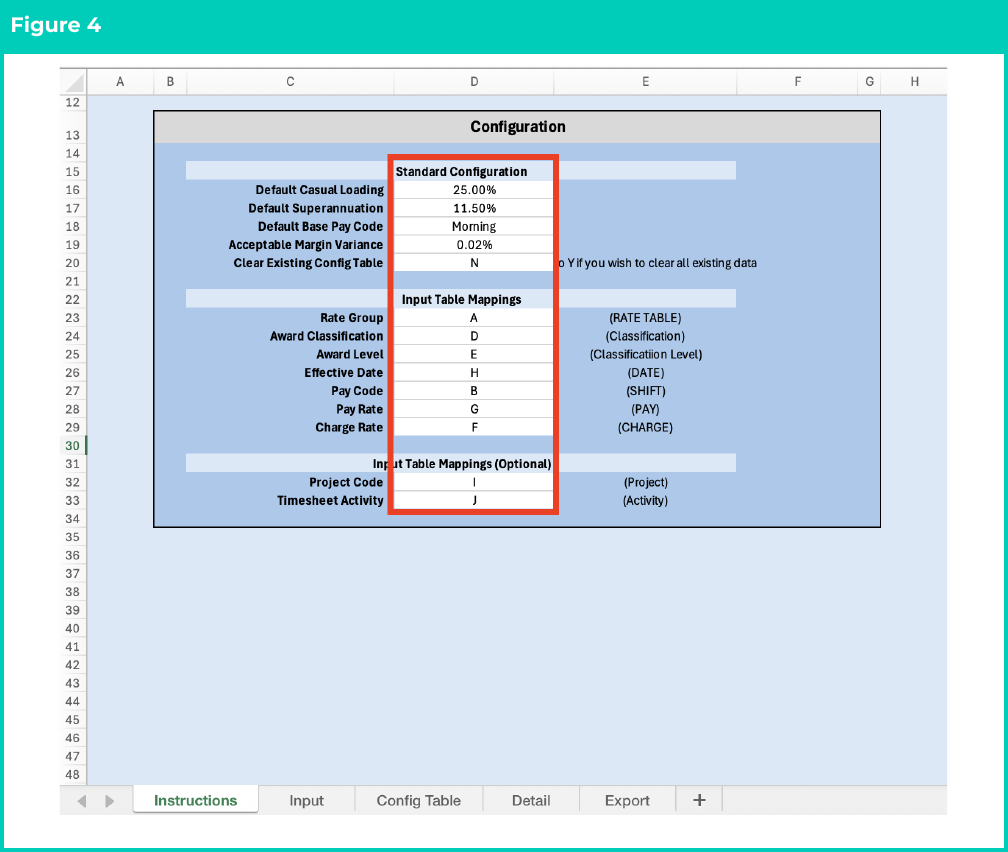Click the Default Casual Loading label

click(320, 190)
